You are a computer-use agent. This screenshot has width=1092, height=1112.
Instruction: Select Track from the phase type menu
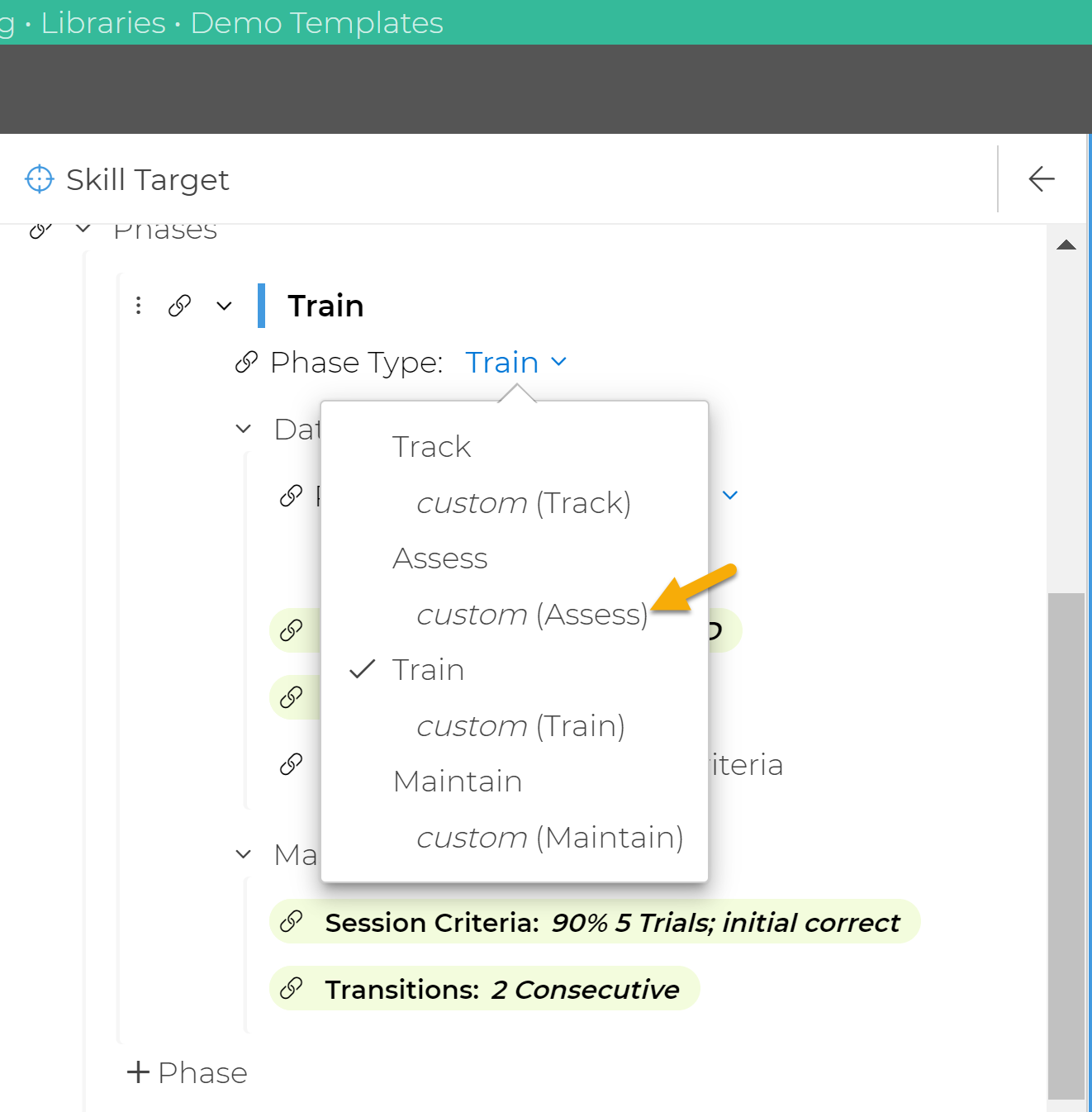[431, 447]
